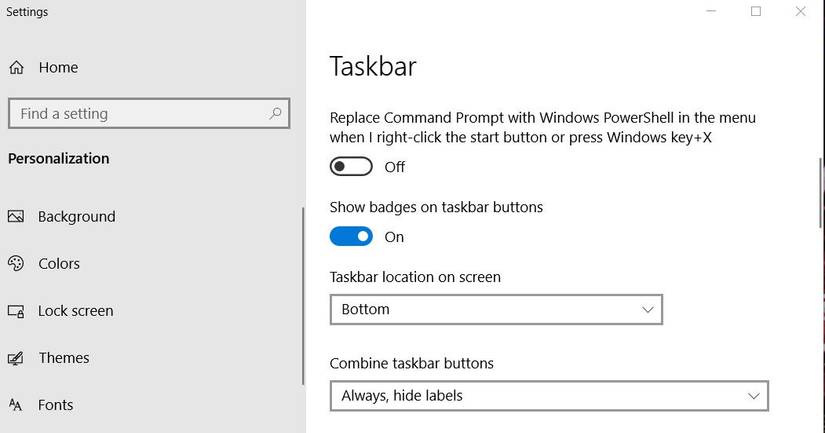The width and height of the screenshot is (825, 433).
Task: Click the chevron next to Bottom
Action: [x=648, y=309]
